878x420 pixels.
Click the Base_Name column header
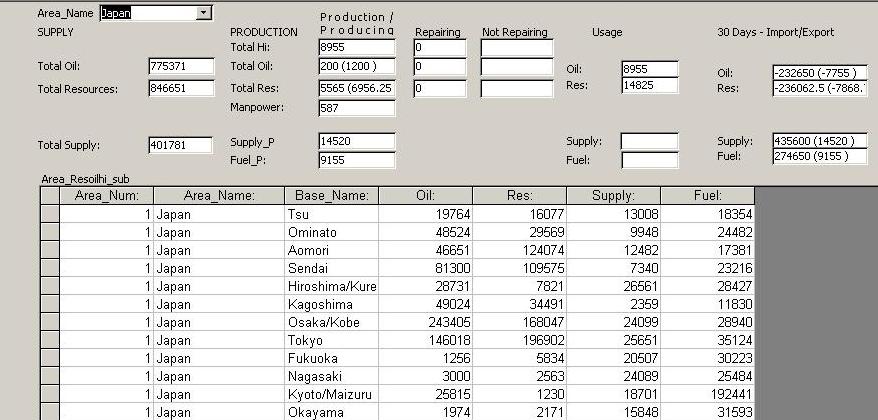331,195
